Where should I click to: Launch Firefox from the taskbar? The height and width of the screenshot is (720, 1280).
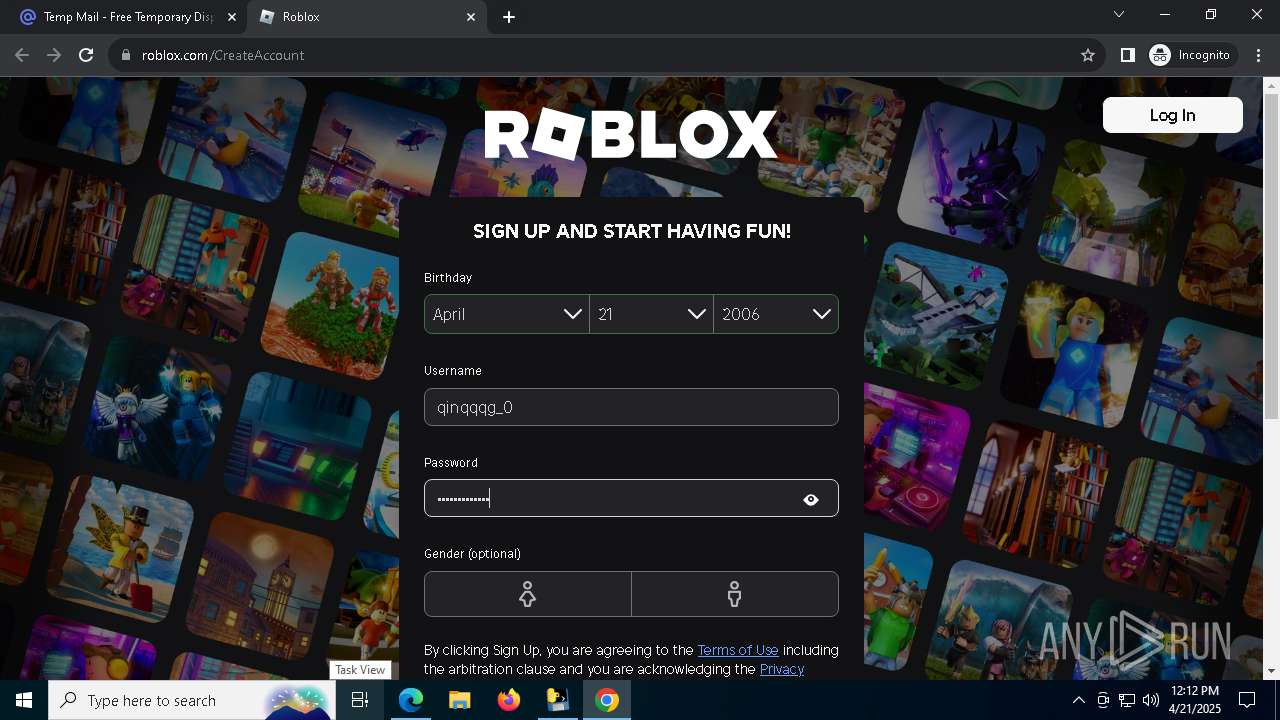(508, 700)
